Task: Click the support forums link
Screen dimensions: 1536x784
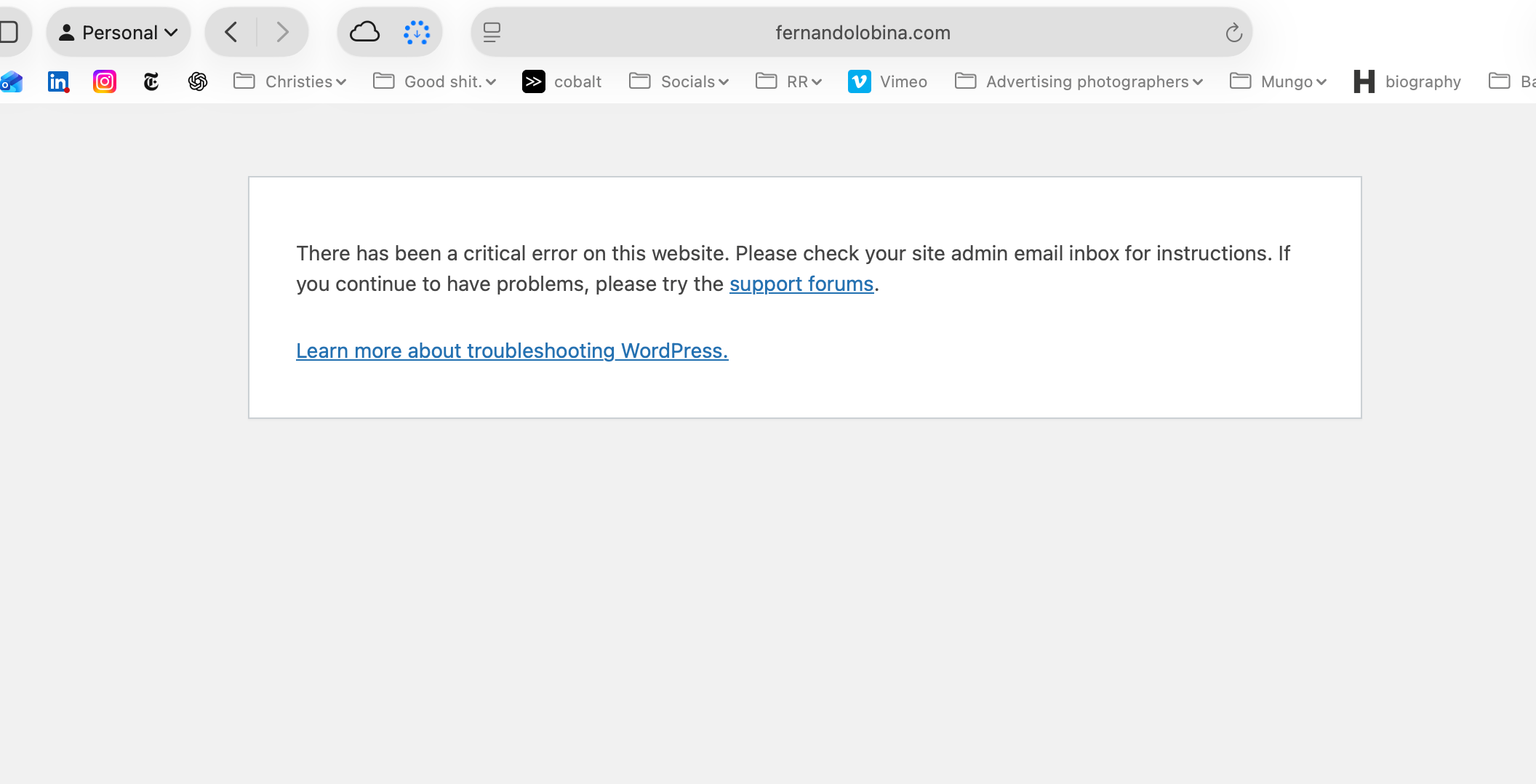Action: (x=801, y=284)
